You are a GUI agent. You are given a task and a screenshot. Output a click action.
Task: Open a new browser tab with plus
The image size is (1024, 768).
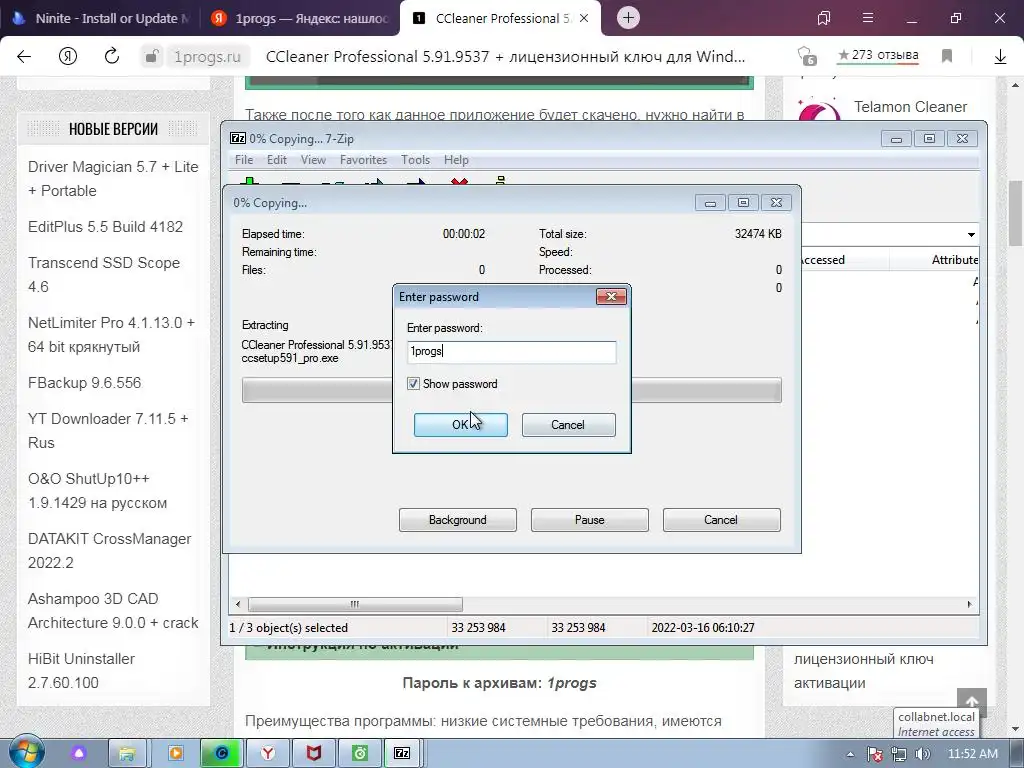628,18
